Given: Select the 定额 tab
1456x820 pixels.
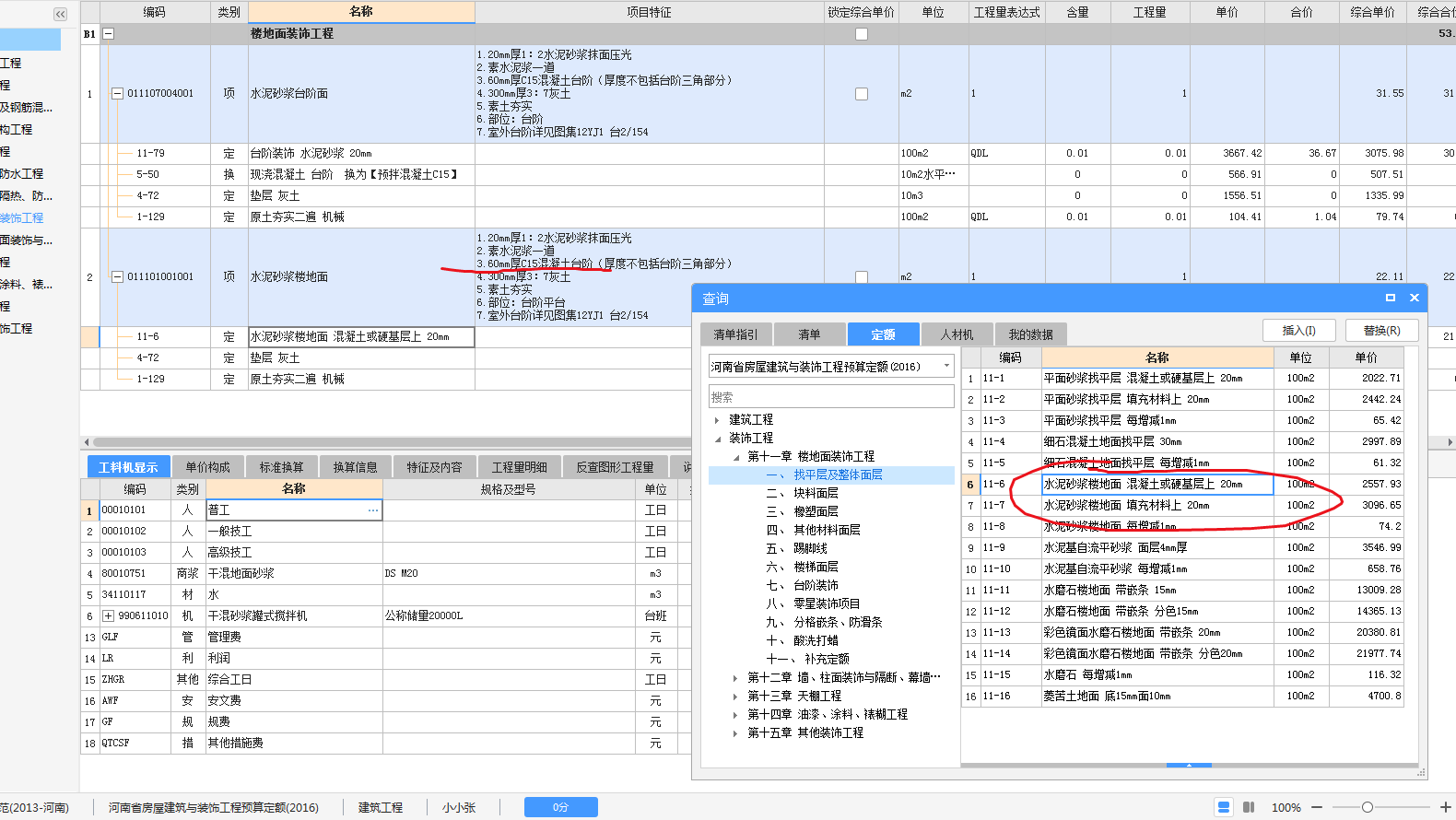Looking at the screenshot, I should point(883,334).
